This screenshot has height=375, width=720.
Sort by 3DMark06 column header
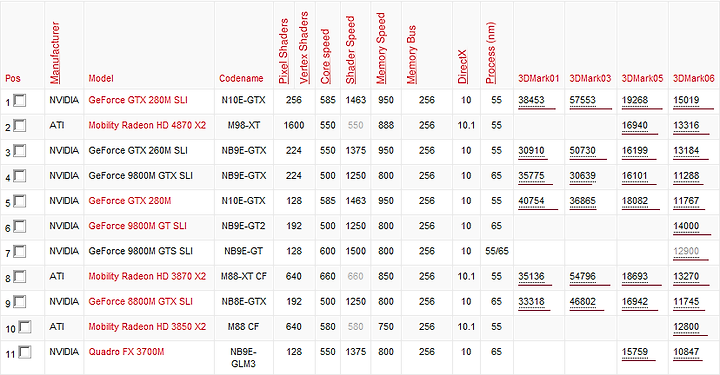point(694,78)
